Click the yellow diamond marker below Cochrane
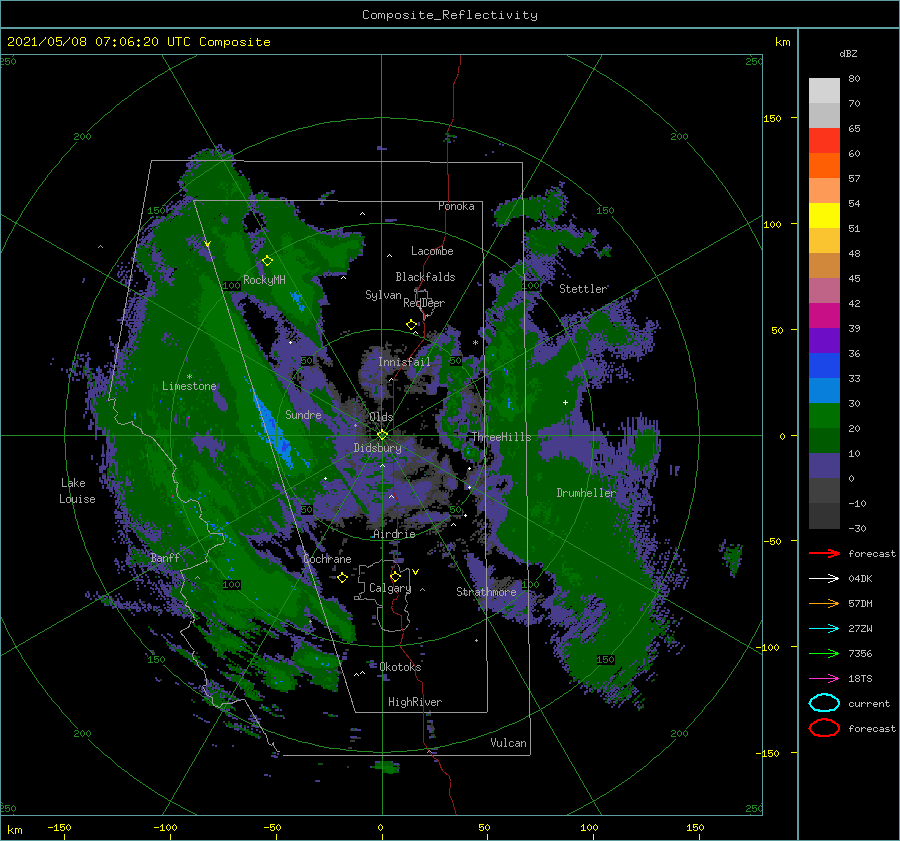 pos(342,577)
